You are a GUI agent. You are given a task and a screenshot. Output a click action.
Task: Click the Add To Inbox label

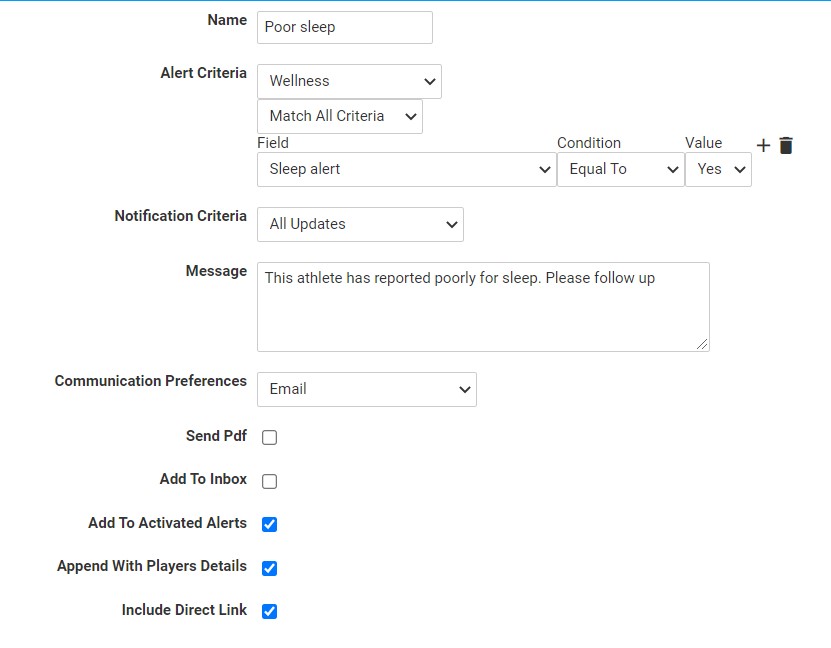[204, 479]
